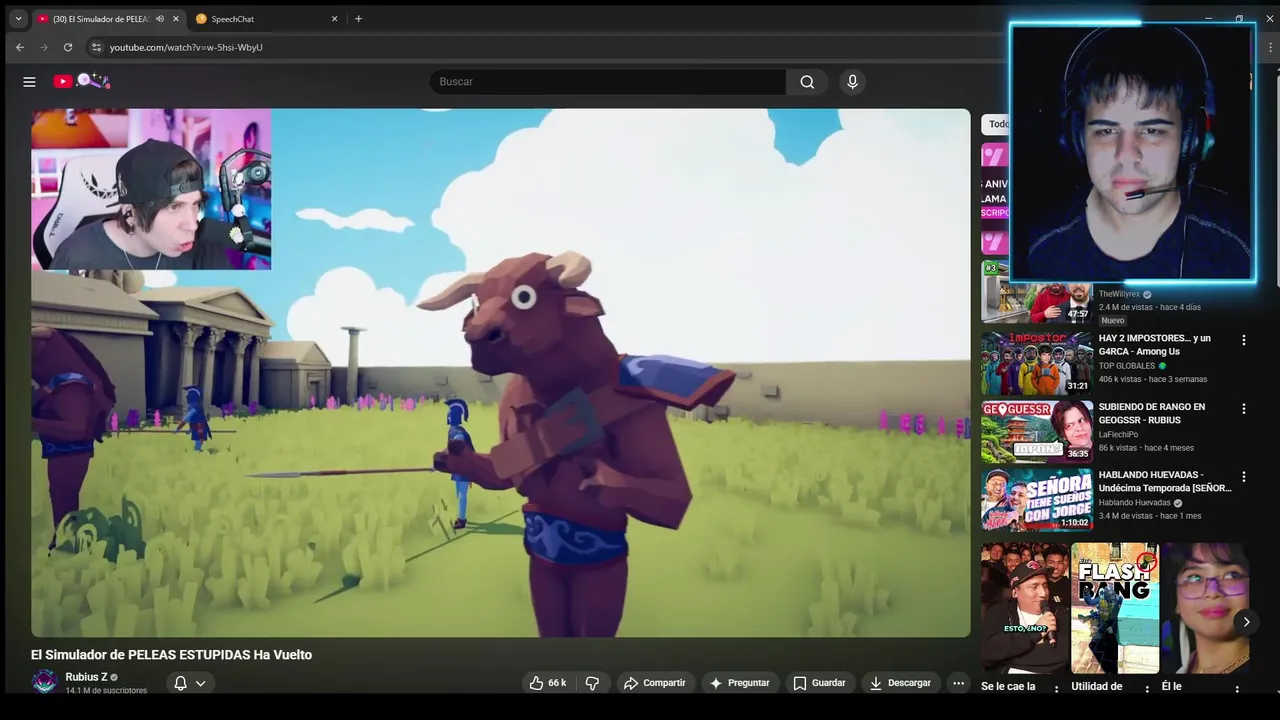Screen dimensions: 1280x720
Task: Open the tab search dropdown arrow
Action: tap(17, 19)
